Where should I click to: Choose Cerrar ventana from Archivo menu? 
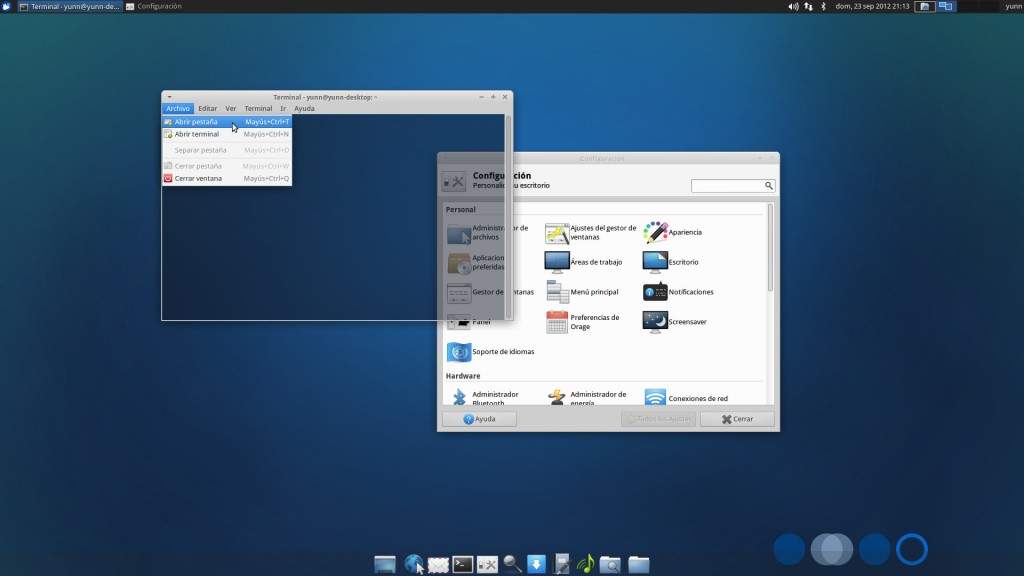coord(227,178)
